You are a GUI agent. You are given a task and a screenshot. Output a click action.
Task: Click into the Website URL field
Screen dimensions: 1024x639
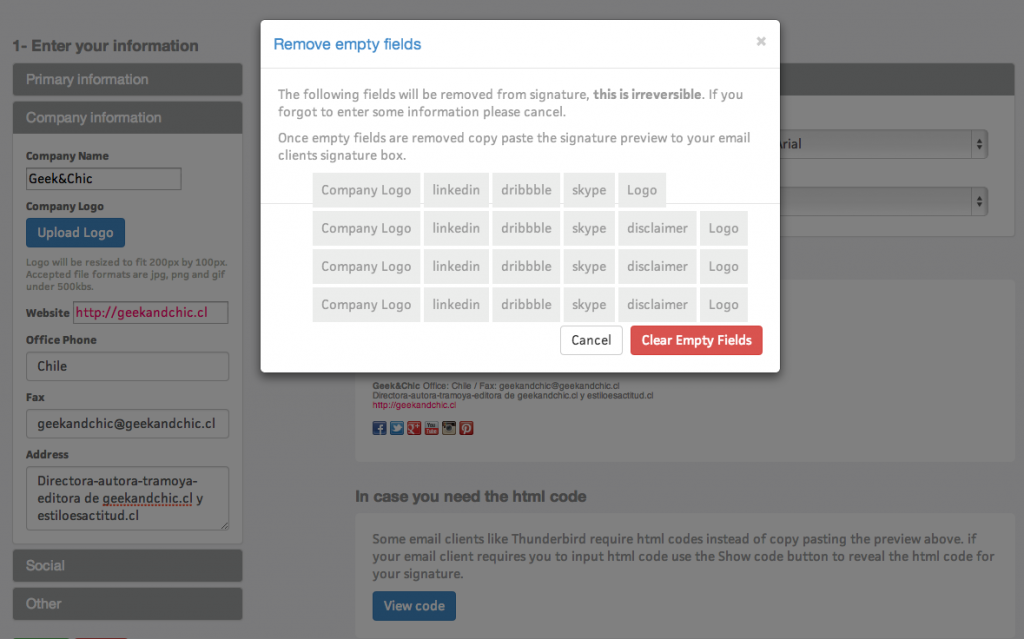150,313
